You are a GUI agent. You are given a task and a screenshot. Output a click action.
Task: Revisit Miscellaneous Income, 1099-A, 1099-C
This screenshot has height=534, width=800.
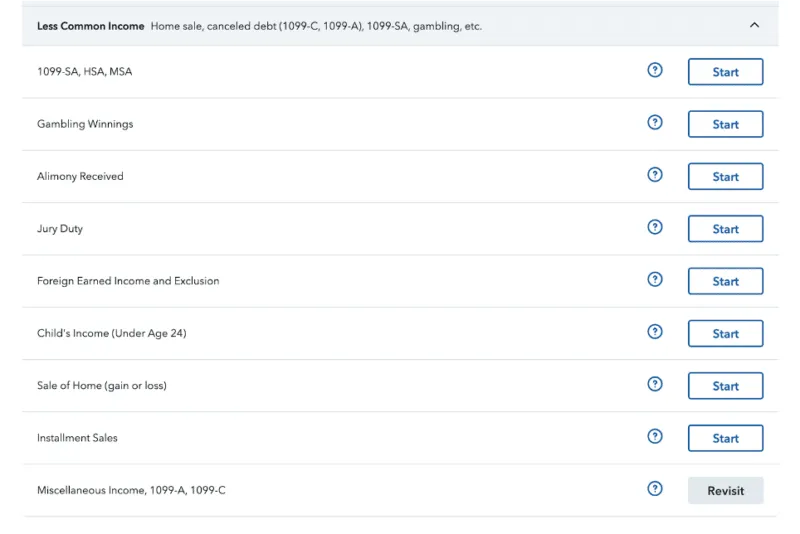click(725, 491)
